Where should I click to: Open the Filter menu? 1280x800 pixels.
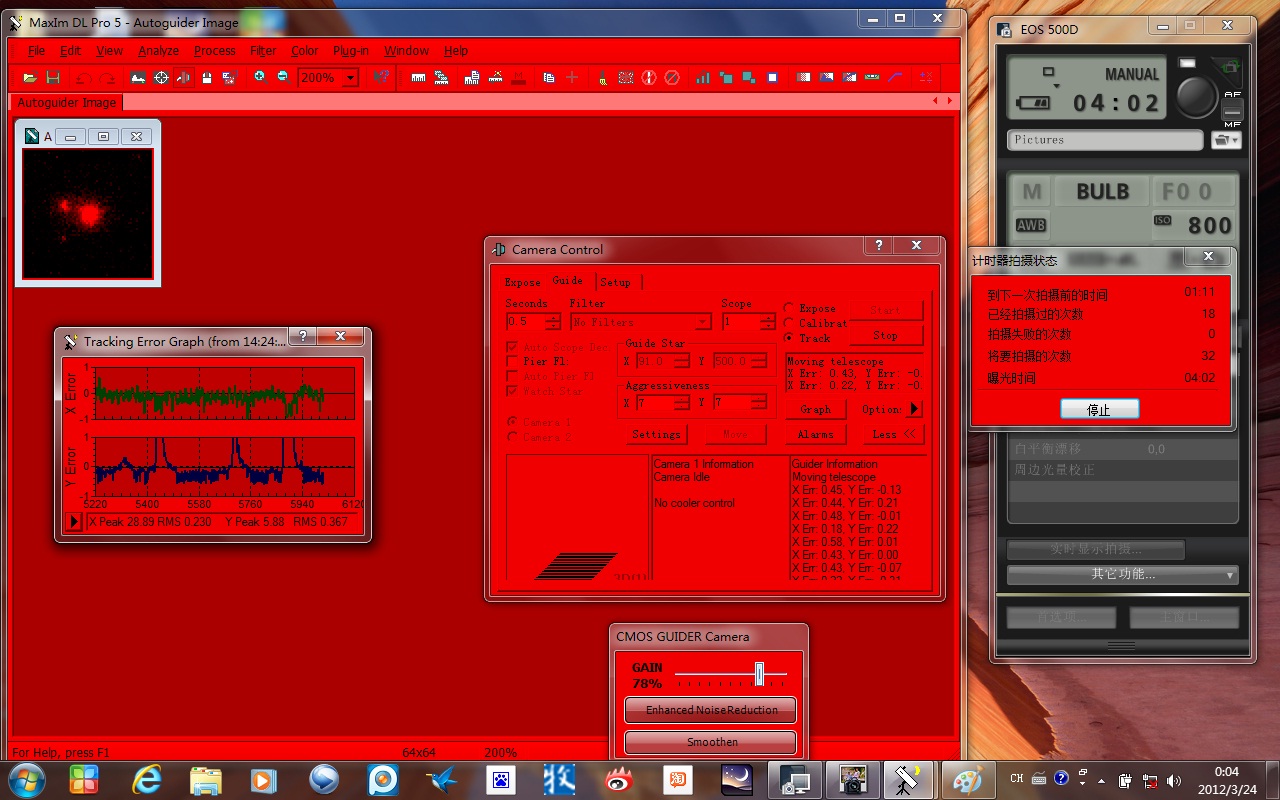point(263,51)
